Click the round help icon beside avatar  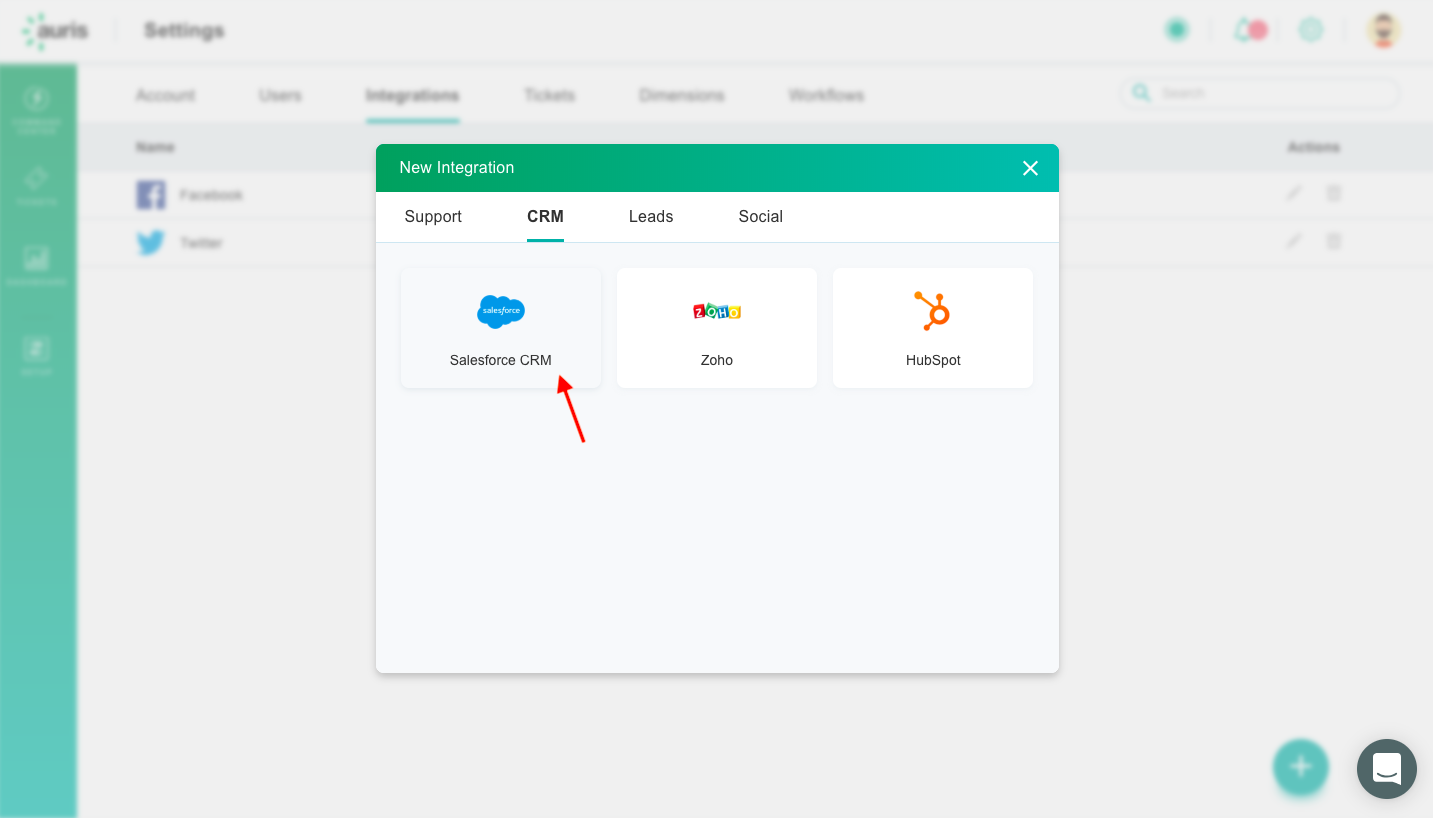click(x=1311, y=30)
